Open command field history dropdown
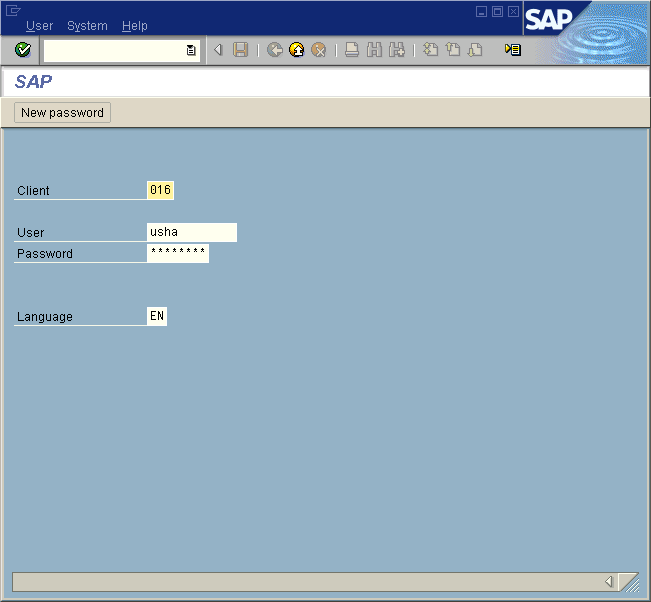The width and height of the screenshot is (651, 602). tap(191, 50)
